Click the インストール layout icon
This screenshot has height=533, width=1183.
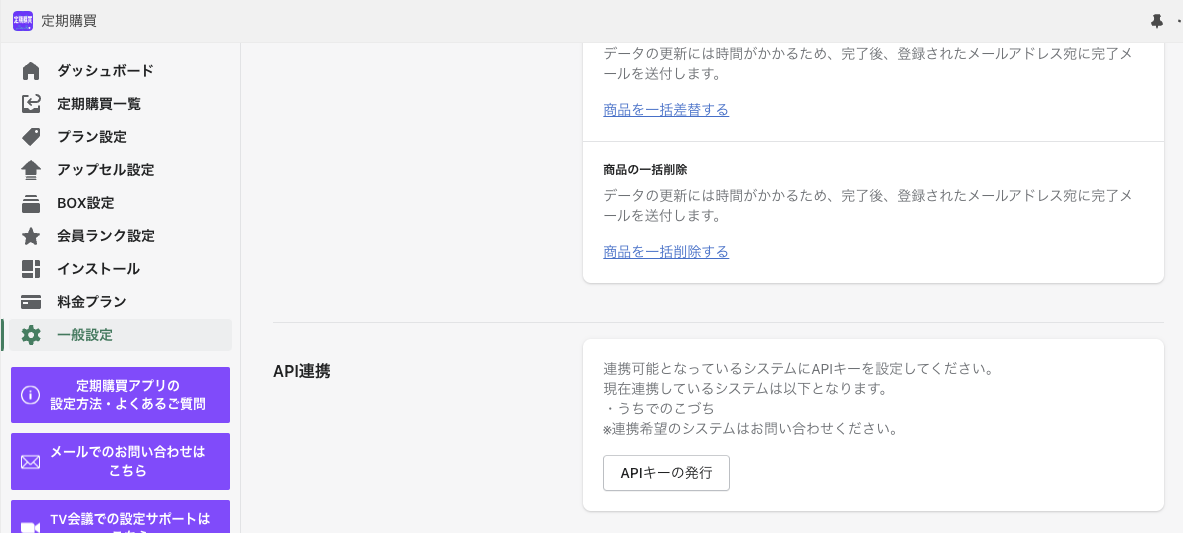click(x=31, y=269)
